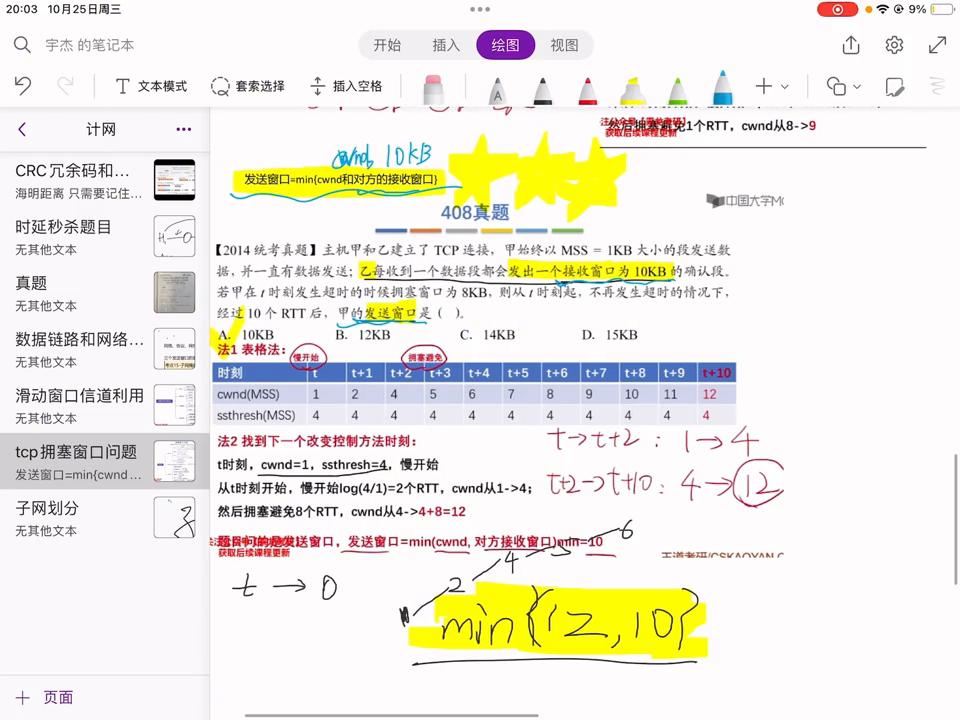Pick the blue pen tool
This screenshot has height=720, width=960.
tap(723, 88)
